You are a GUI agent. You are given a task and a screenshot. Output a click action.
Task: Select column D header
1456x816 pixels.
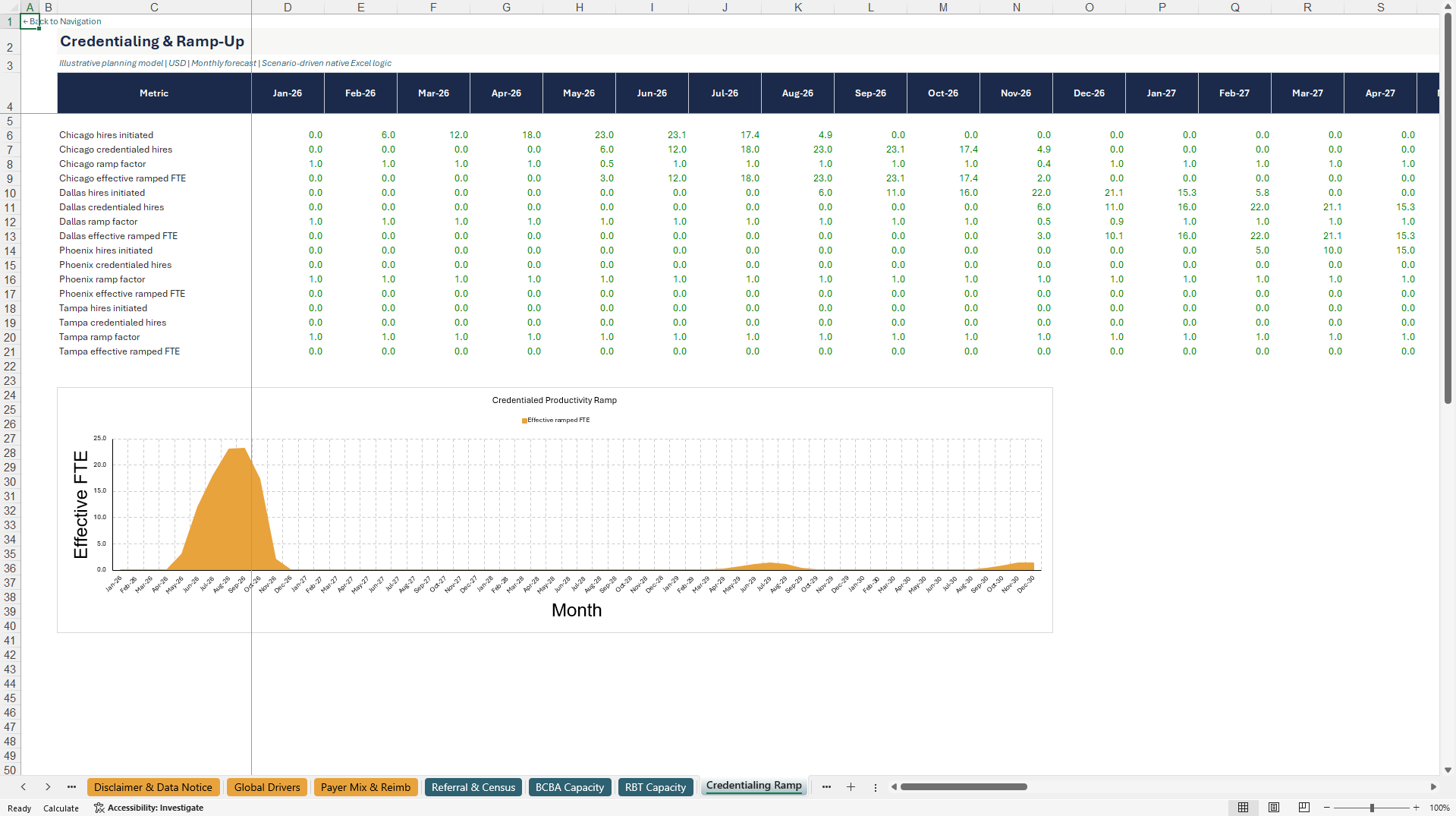click(288, 7)
